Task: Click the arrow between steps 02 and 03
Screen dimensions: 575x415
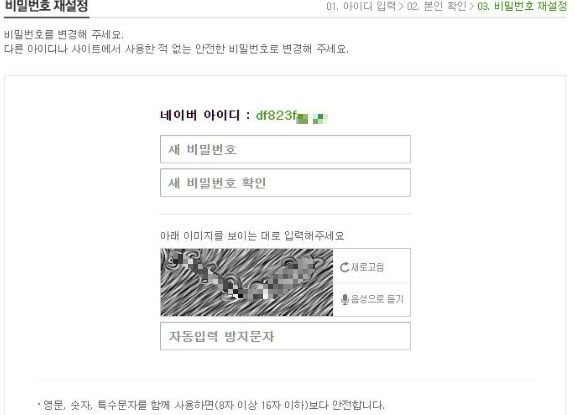Action: click(472, 6)
